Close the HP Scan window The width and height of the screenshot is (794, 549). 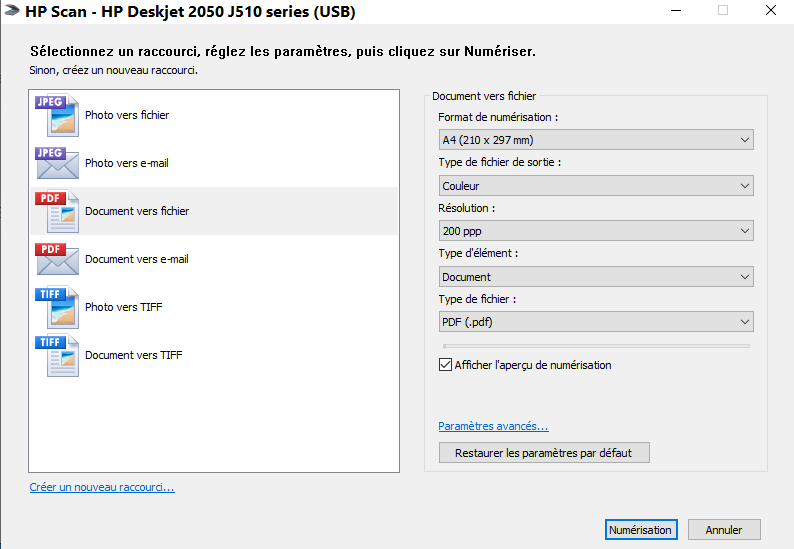771,10
